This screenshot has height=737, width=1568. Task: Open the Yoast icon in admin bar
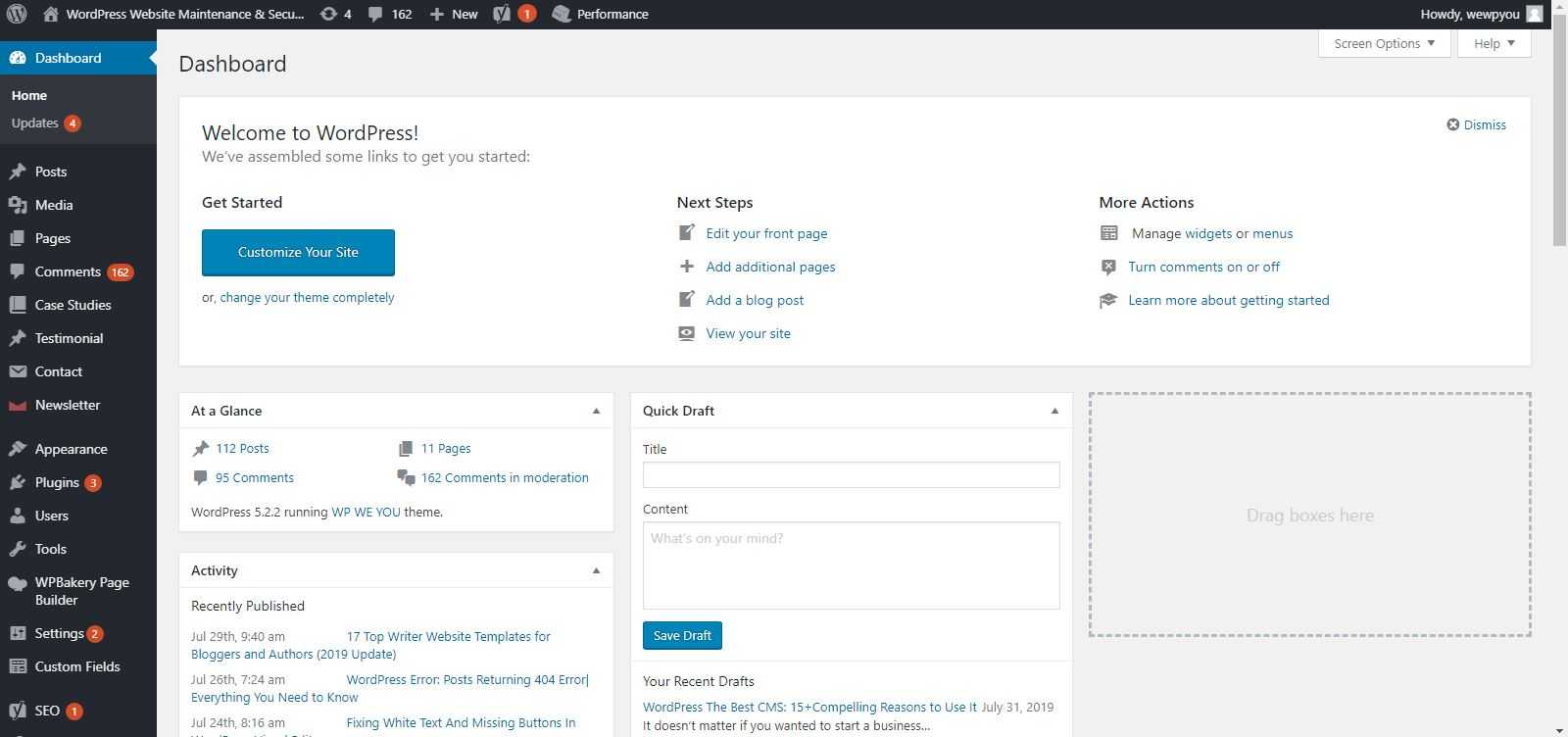502,14
